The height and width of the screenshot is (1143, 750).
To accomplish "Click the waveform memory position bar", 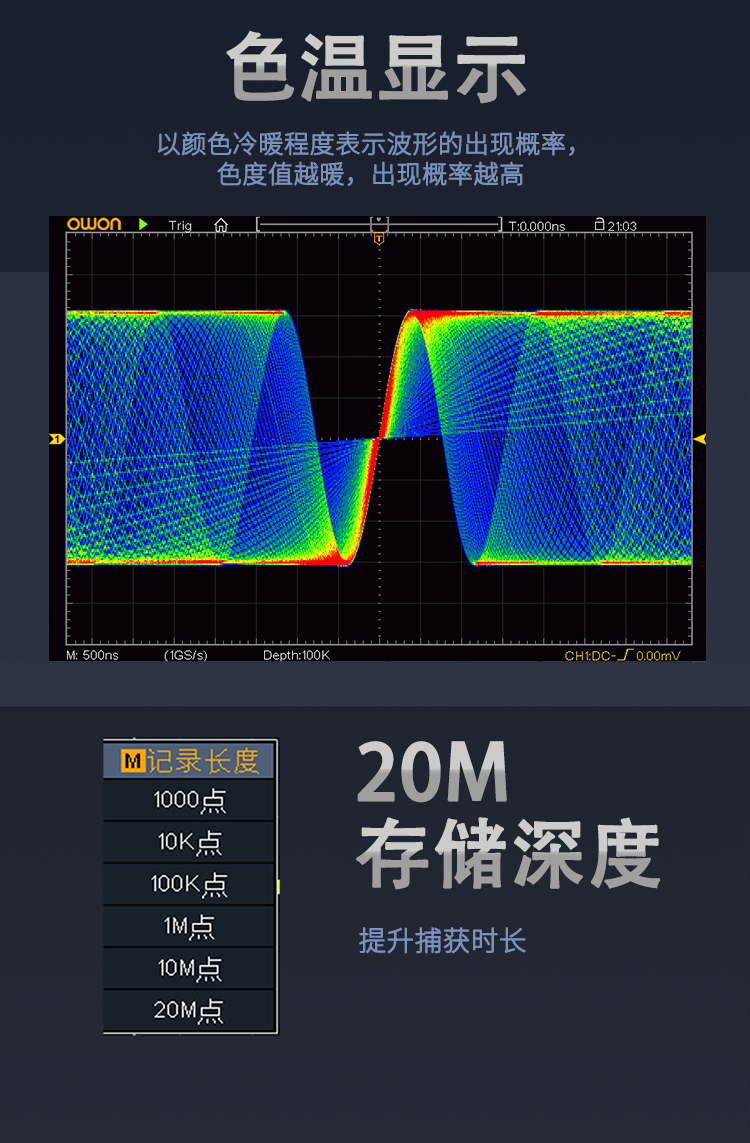I will 379,225.
